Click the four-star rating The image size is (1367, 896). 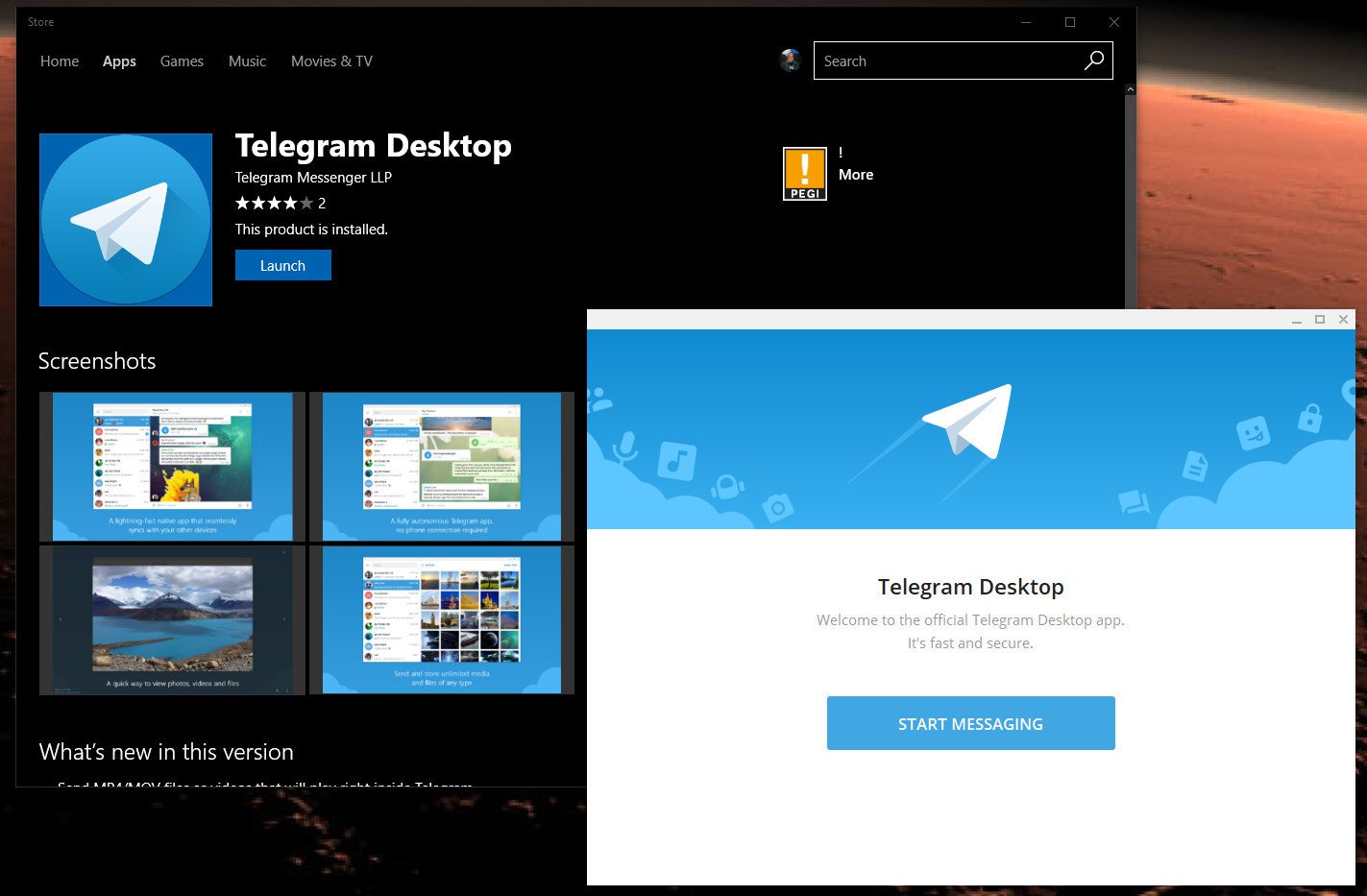pyautogui.click(x=274, y=203)
